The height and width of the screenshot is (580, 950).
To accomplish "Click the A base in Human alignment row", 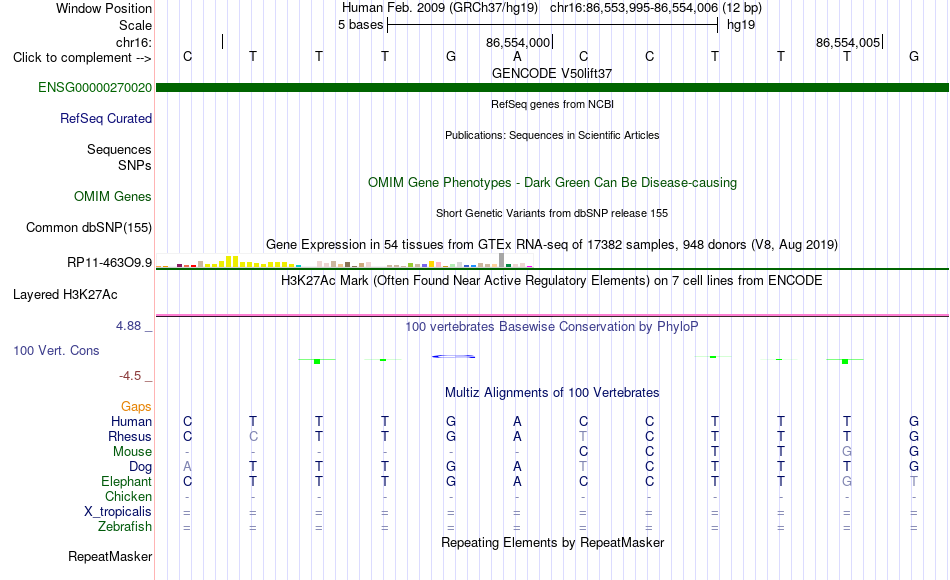I will pyautogui.click(x=517, y=421).
